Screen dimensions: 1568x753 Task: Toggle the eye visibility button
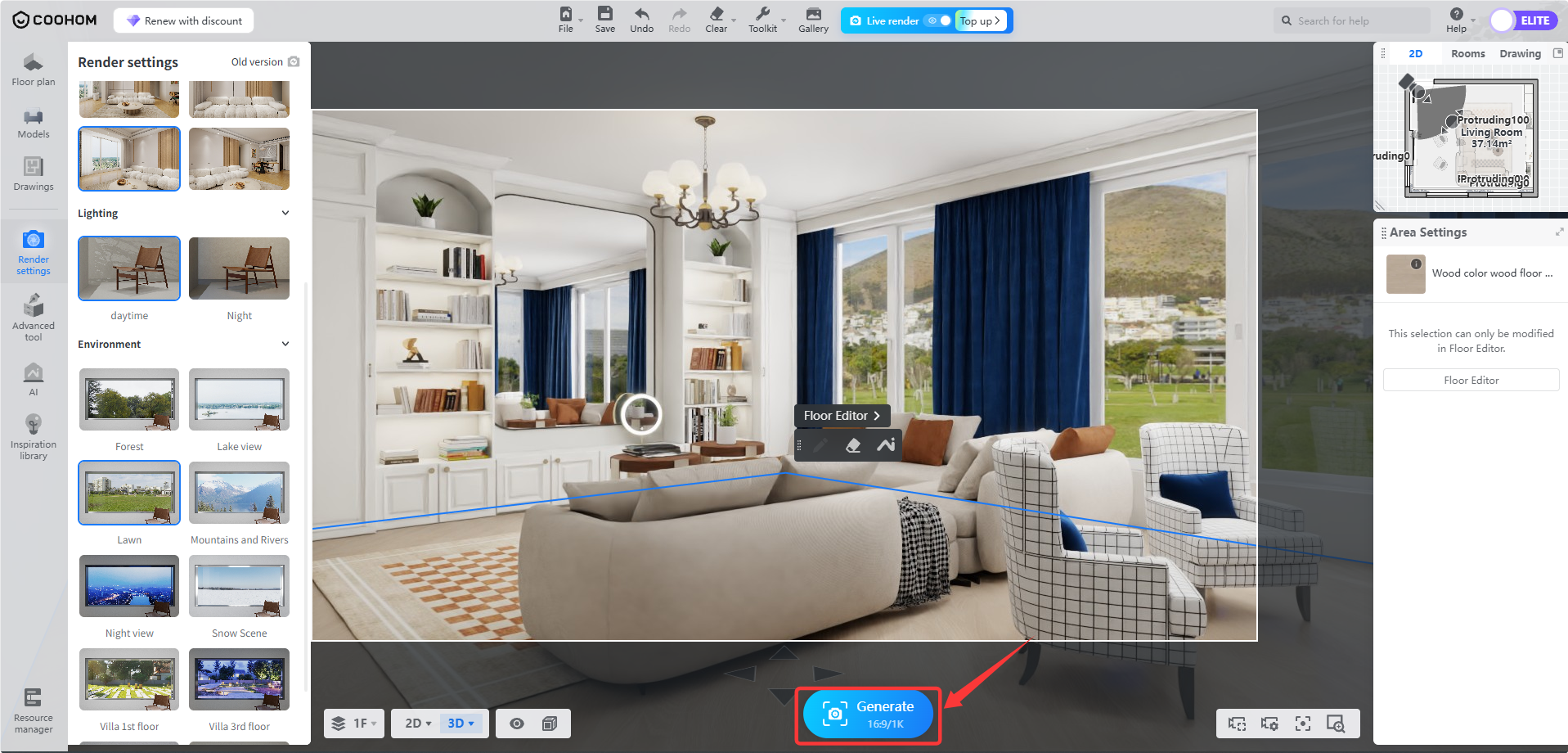click(517, 724)
